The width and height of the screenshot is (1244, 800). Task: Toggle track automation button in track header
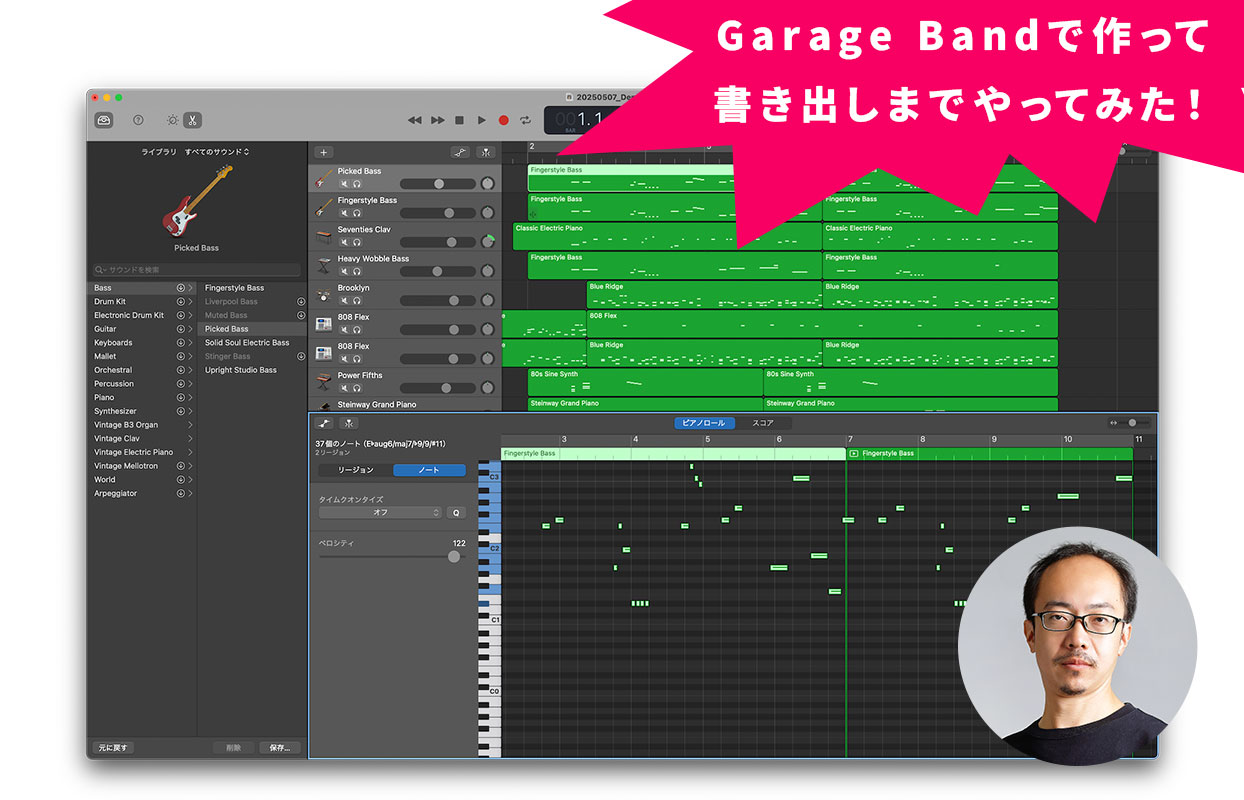[460, 152]
